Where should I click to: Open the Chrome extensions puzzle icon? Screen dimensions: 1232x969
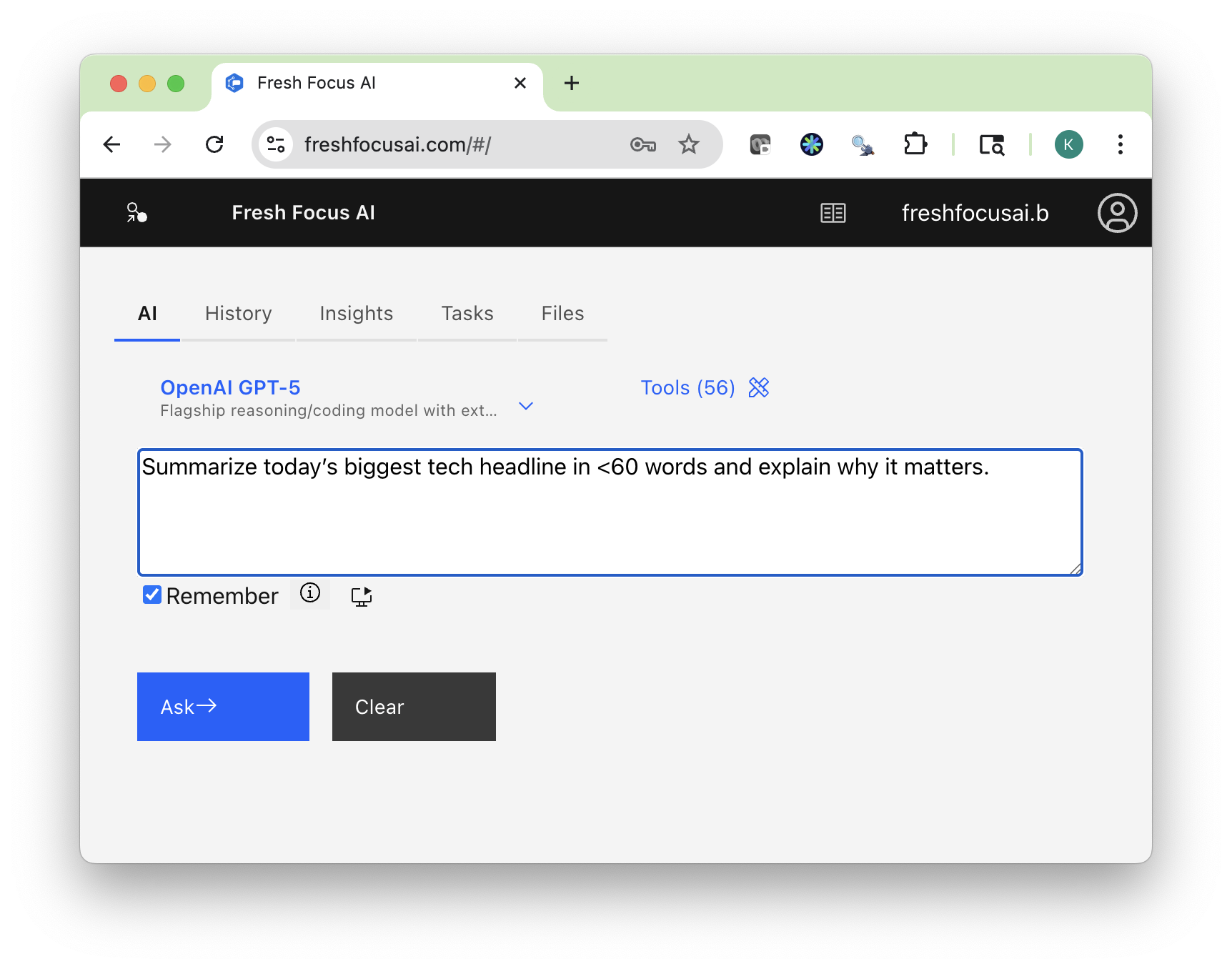coord(915,144)
